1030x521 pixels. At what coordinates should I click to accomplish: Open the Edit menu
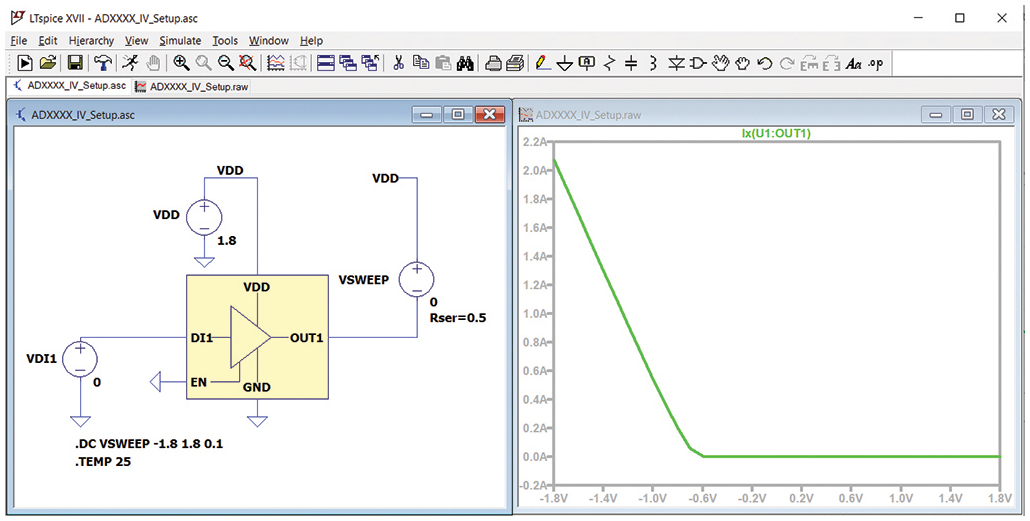[x=48, y=40]
